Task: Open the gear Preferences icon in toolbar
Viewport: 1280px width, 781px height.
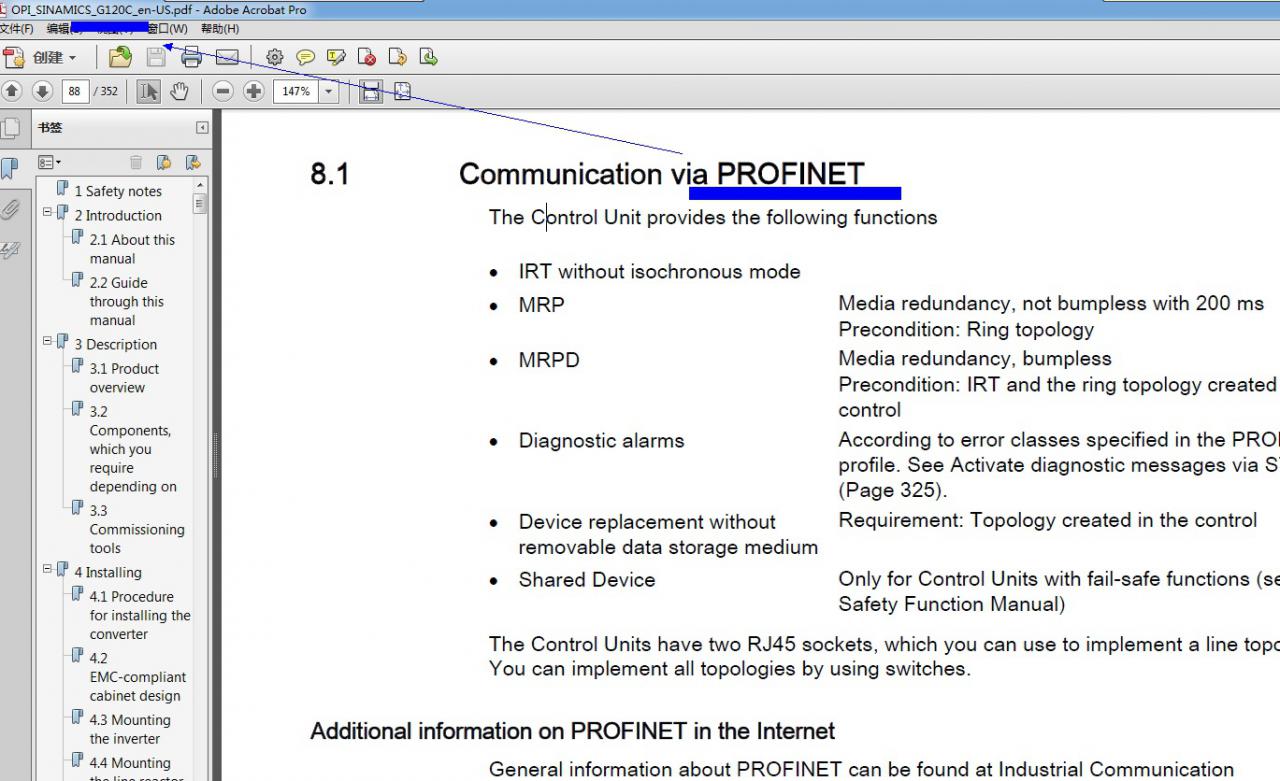Action: pyautogui.click(x=275, y=57)
